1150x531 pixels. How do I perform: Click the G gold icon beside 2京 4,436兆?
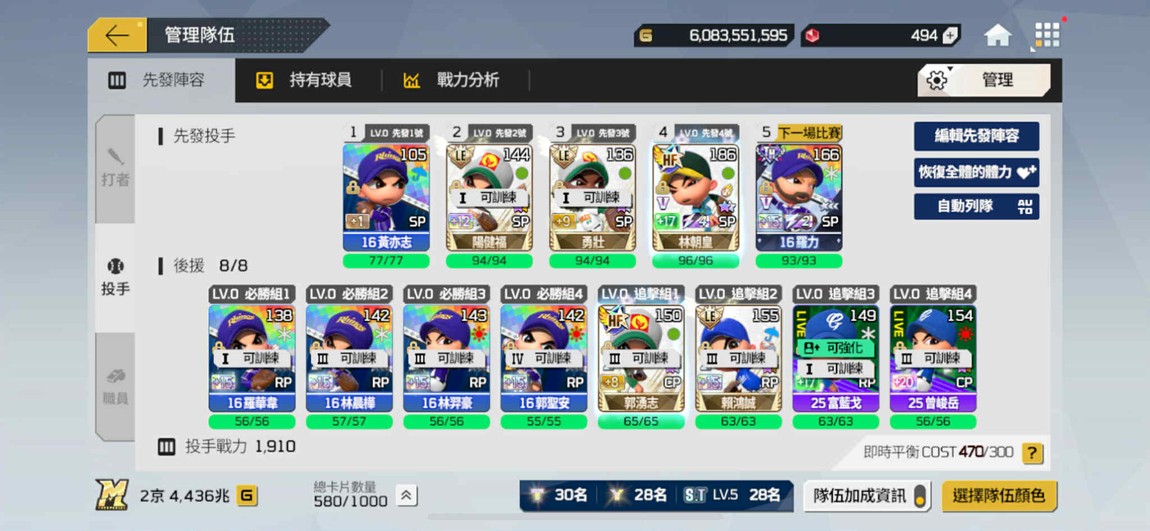point(246,496)
